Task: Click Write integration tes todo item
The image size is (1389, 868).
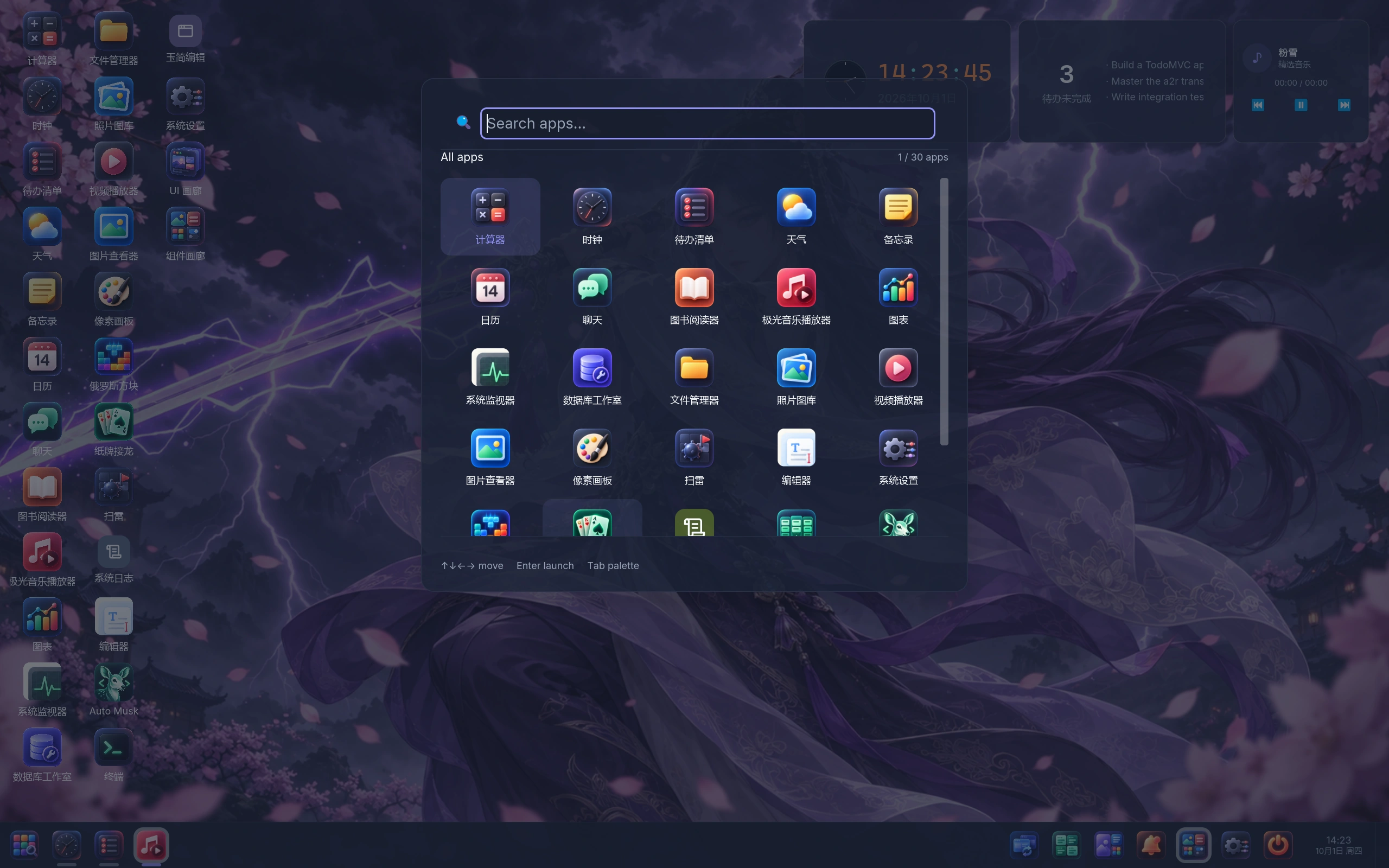Action: pyautogui.click(x=1154, y=97)
